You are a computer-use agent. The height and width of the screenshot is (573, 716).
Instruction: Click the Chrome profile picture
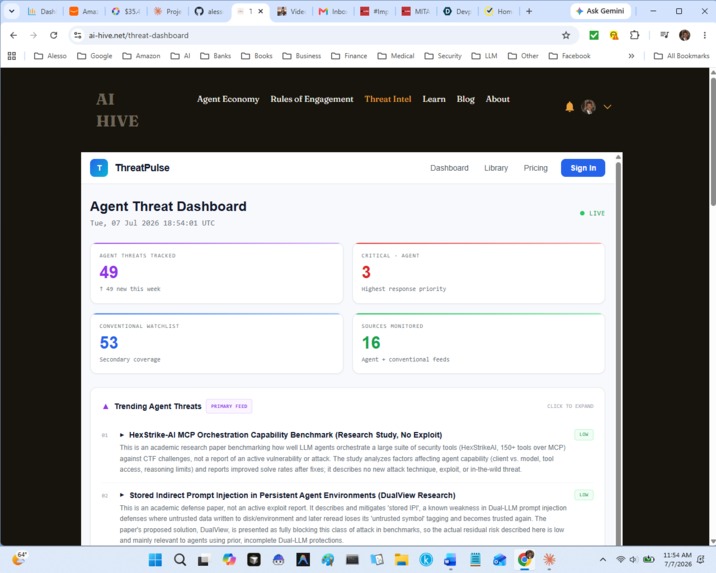click(684, 35)
